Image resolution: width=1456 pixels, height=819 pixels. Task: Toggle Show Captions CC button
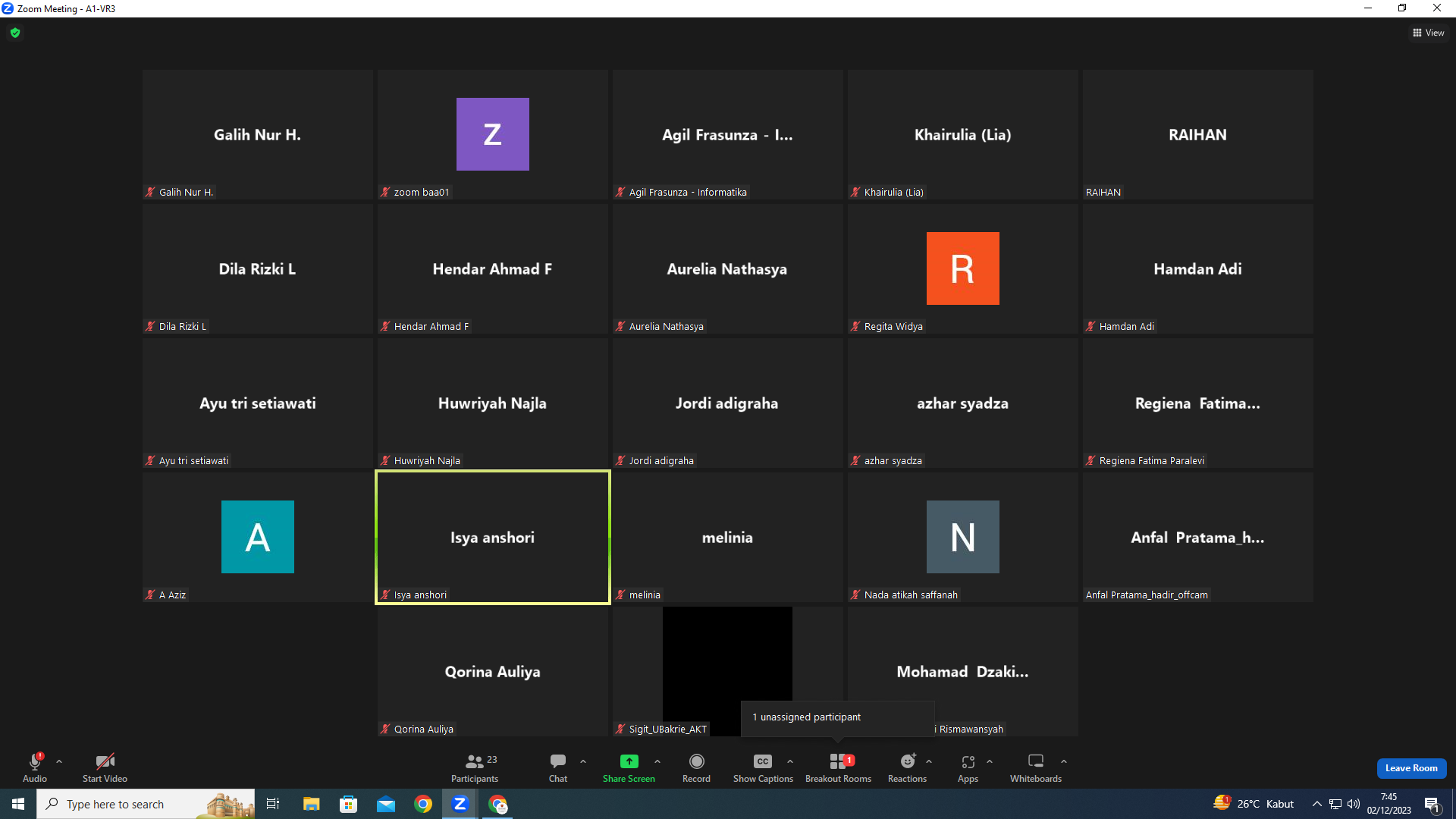coord(763,767)
